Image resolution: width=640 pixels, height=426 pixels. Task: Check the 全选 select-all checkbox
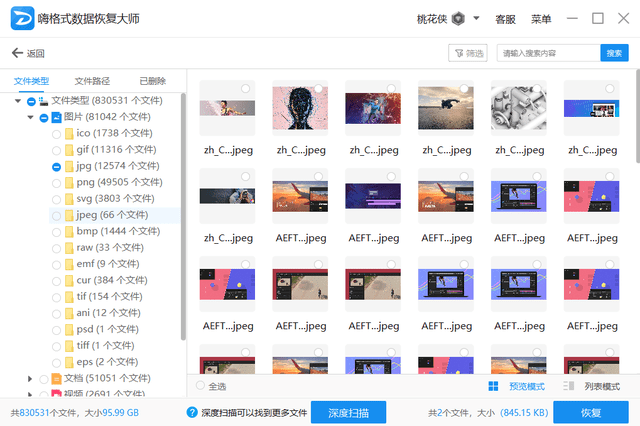200,386
